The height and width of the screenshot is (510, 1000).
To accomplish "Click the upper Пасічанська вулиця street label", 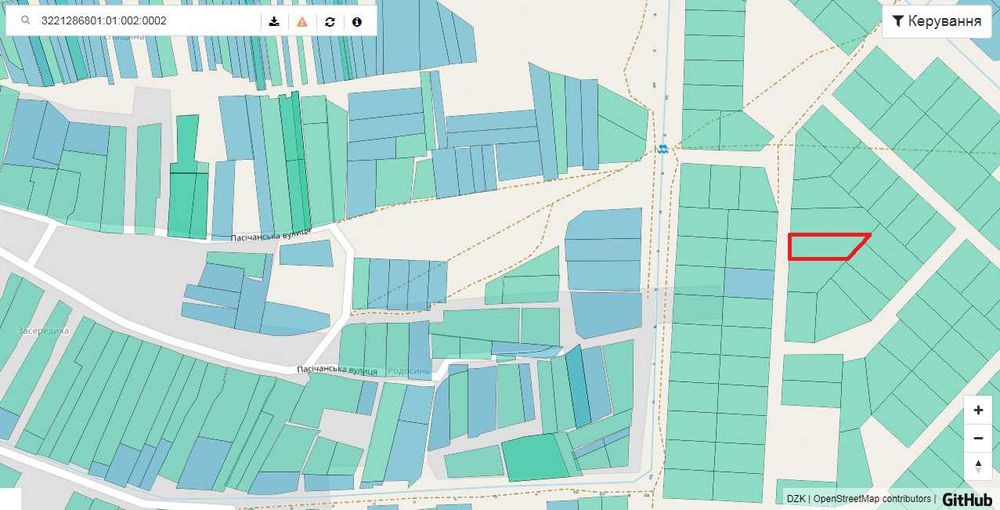I will pyautogui.click(x=270, y=235).
